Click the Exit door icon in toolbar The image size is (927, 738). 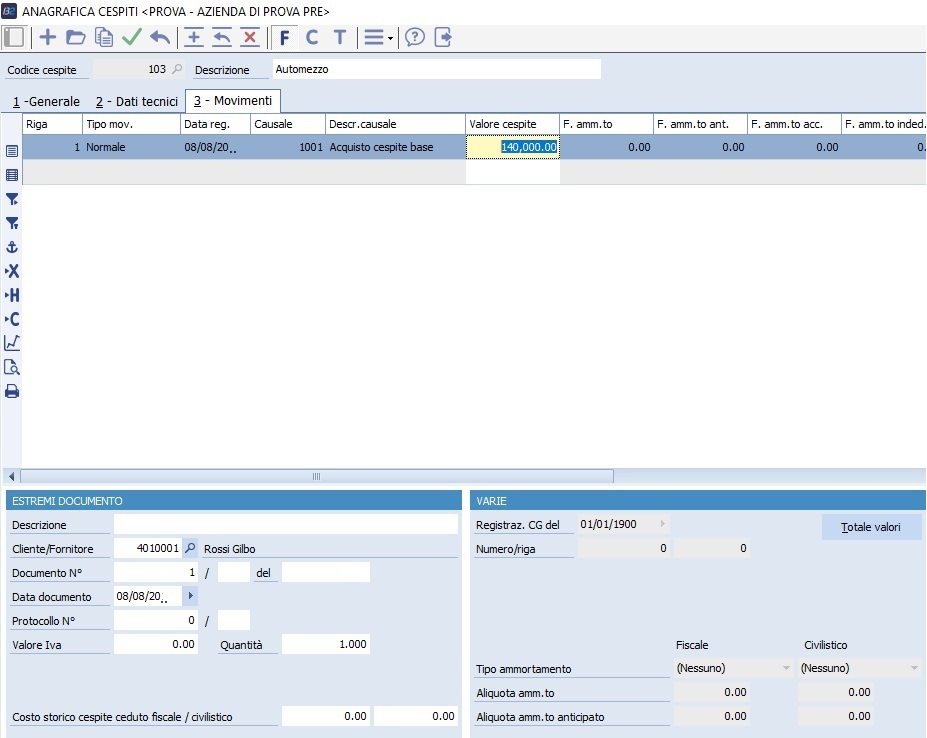tap(443, 38)
